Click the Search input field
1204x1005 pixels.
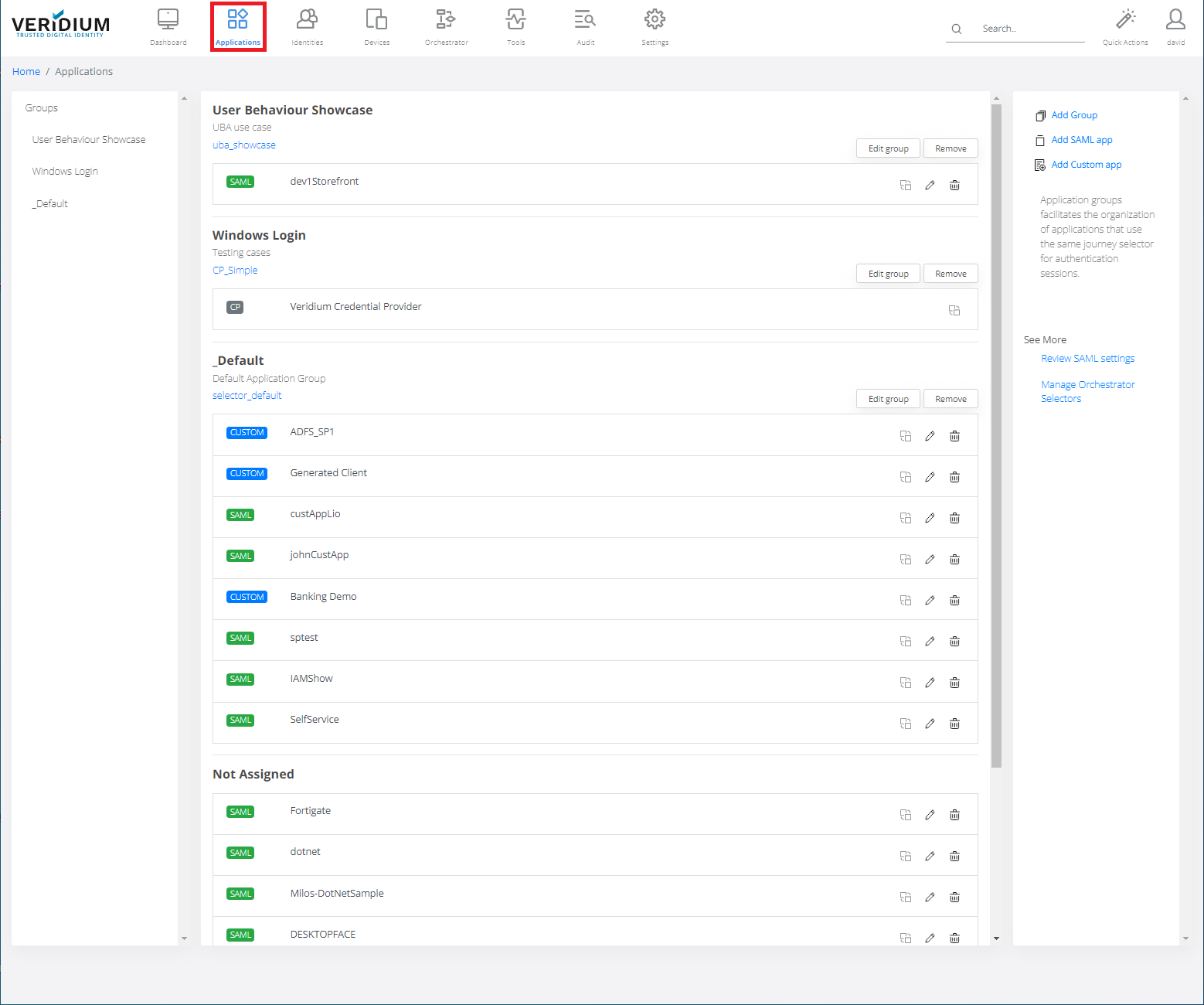coord(1029,29)
